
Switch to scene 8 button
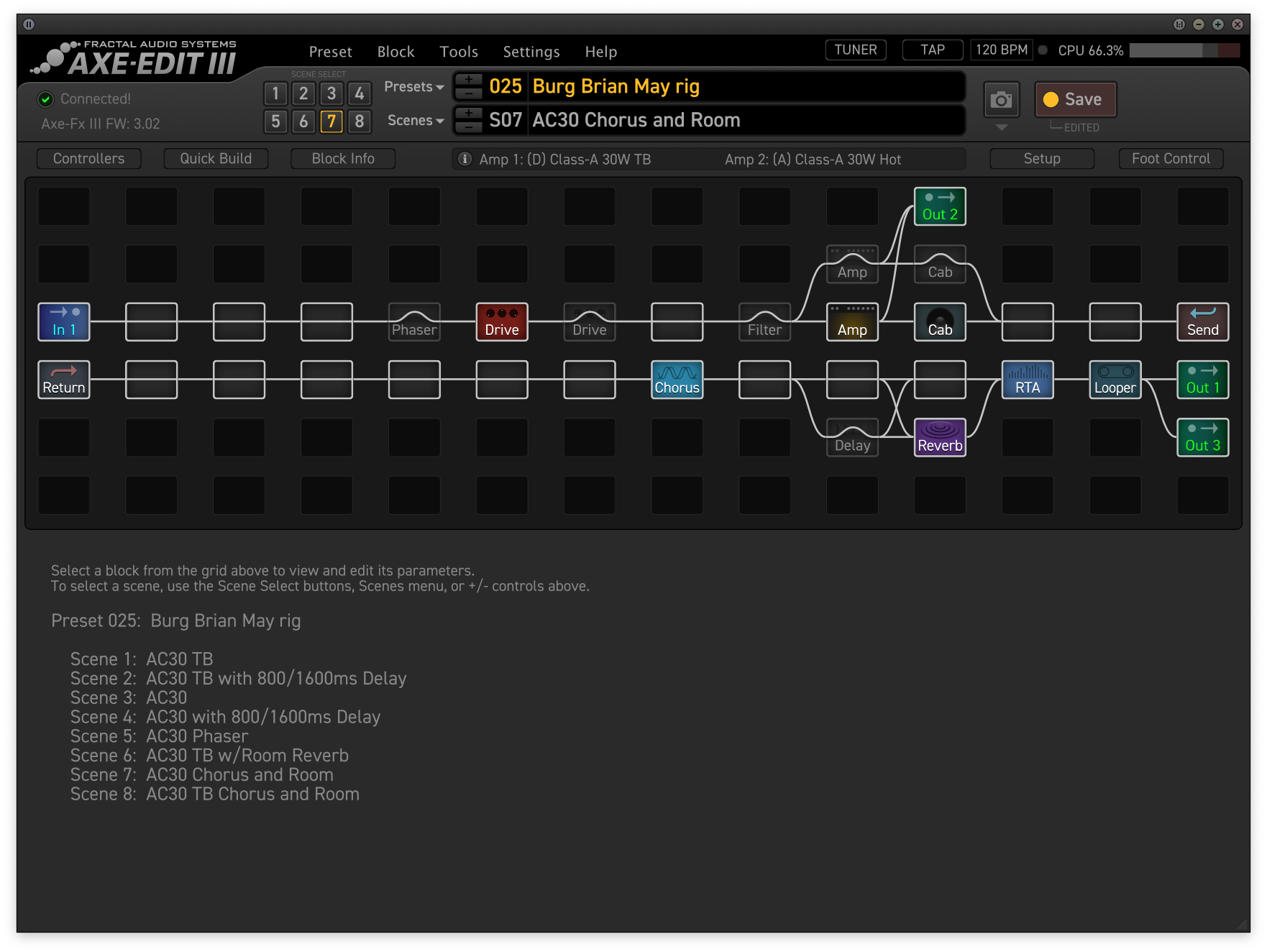coord(360,121)
